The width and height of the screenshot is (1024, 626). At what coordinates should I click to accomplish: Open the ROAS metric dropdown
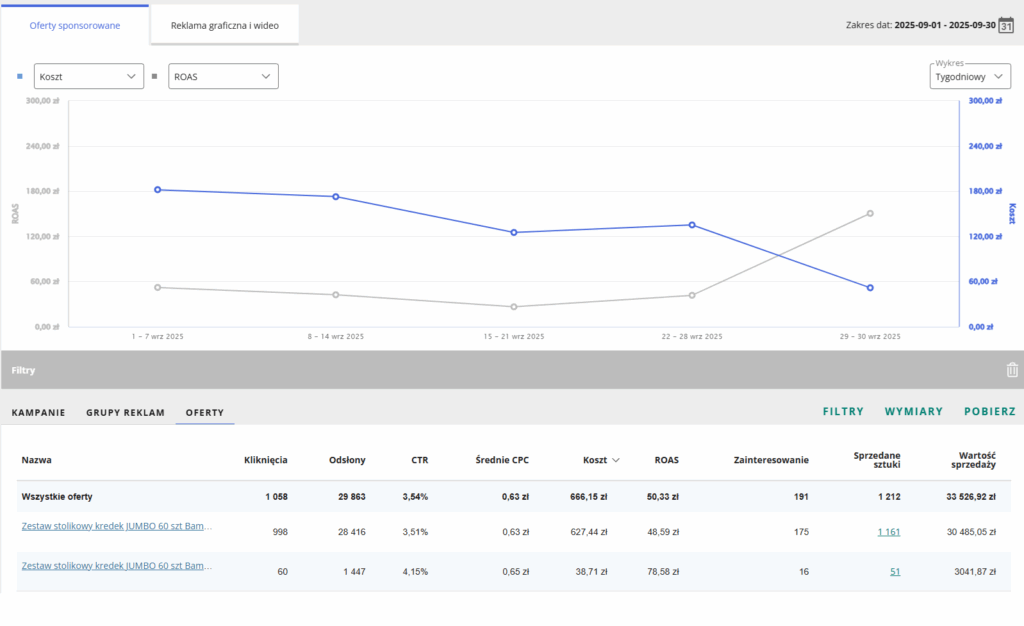click(x=222, y=76)
